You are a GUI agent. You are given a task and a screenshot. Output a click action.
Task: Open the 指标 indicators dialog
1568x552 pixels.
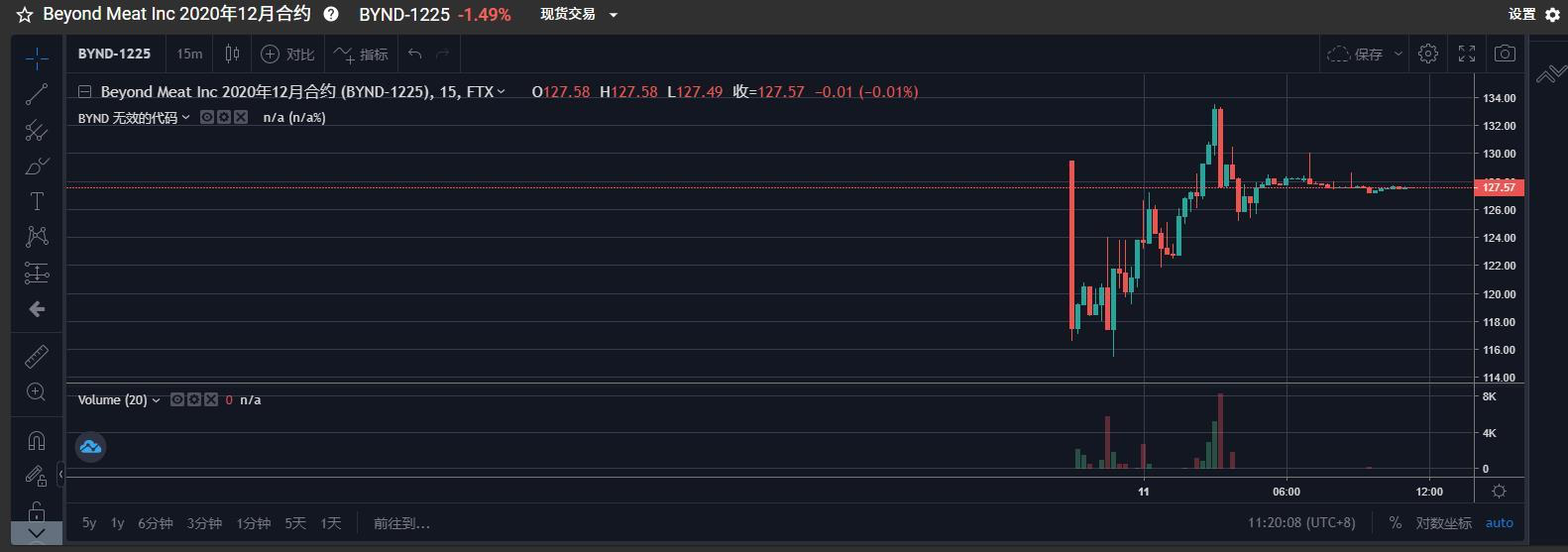point(361,54)
